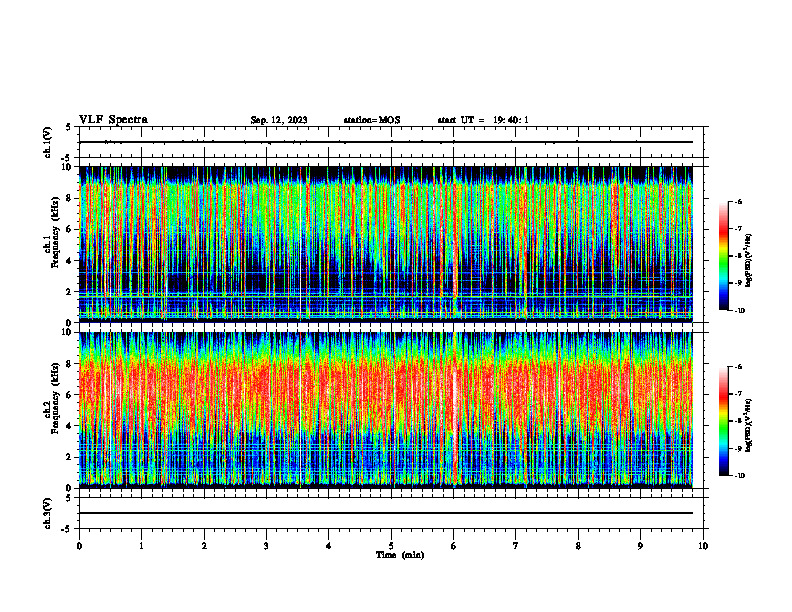The width and height of the screenshot is (792, 612).
Task: Click time axis tick label "0"
Action: pyautogui.click(x=79, y=546)
